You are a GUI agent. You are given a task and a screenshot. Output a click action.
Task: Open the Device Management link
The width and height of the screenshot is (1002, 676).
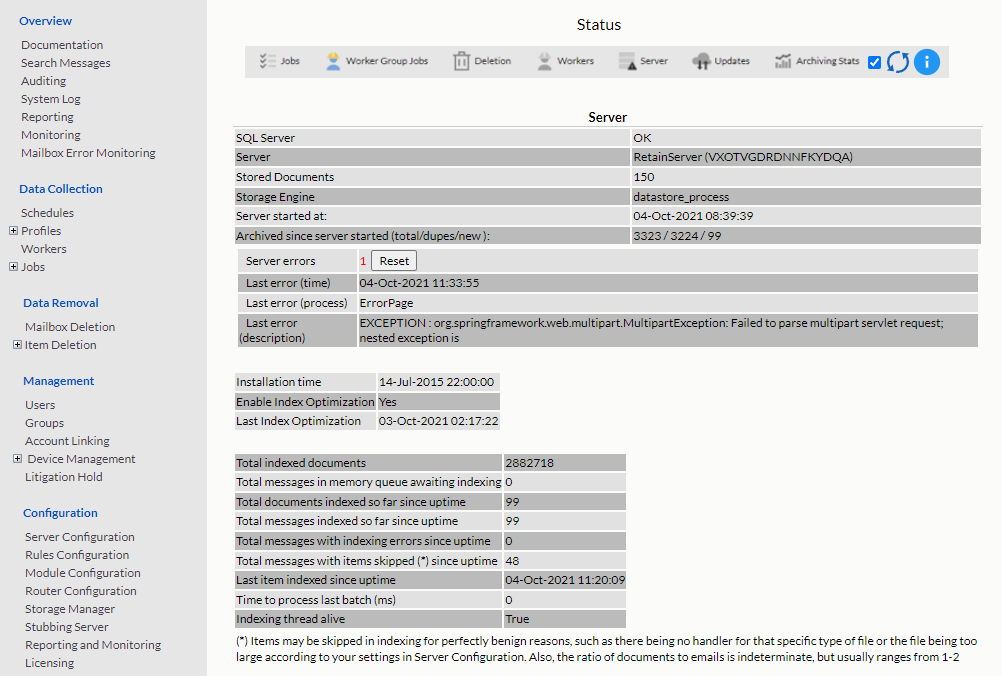(81, 459)
